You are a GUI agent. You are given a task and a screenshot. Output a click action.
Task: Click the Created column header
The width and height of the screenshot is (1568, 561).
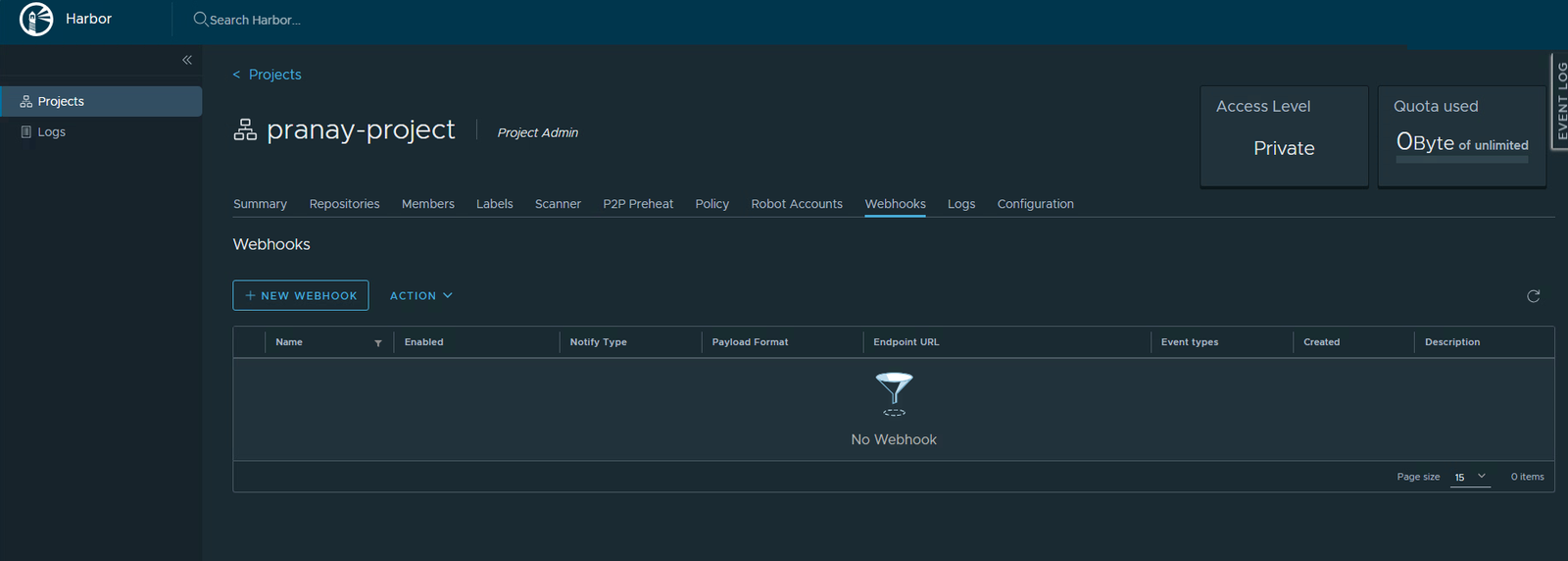[x=1321, y=342]
